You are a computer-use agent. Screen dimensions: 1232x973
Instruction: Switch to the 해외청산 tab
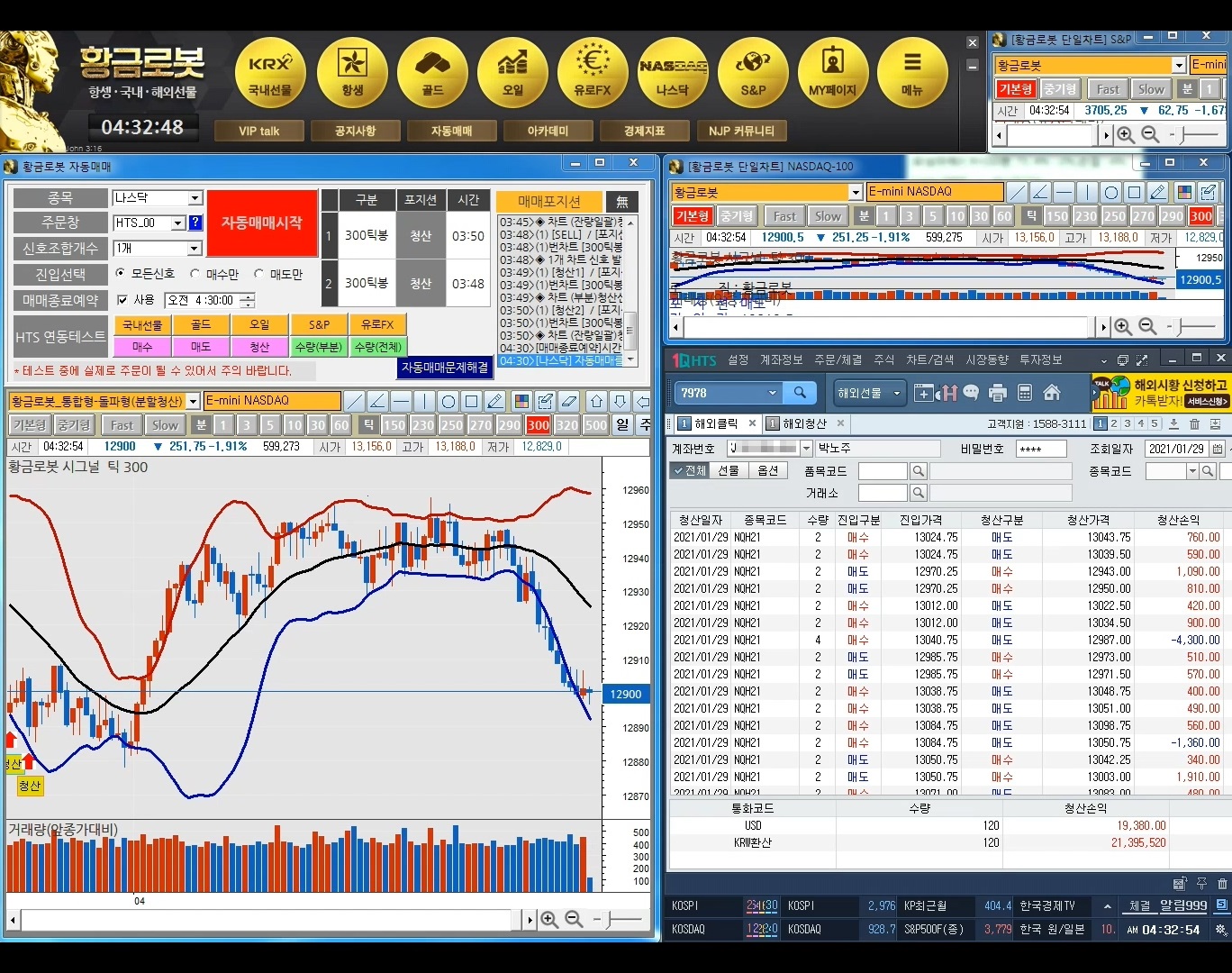tap(803, 423)
